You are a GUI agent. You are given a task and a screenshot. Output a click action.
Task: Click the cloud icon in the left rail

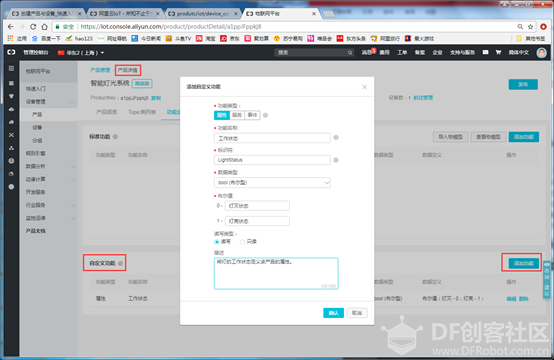pos(11,109)
